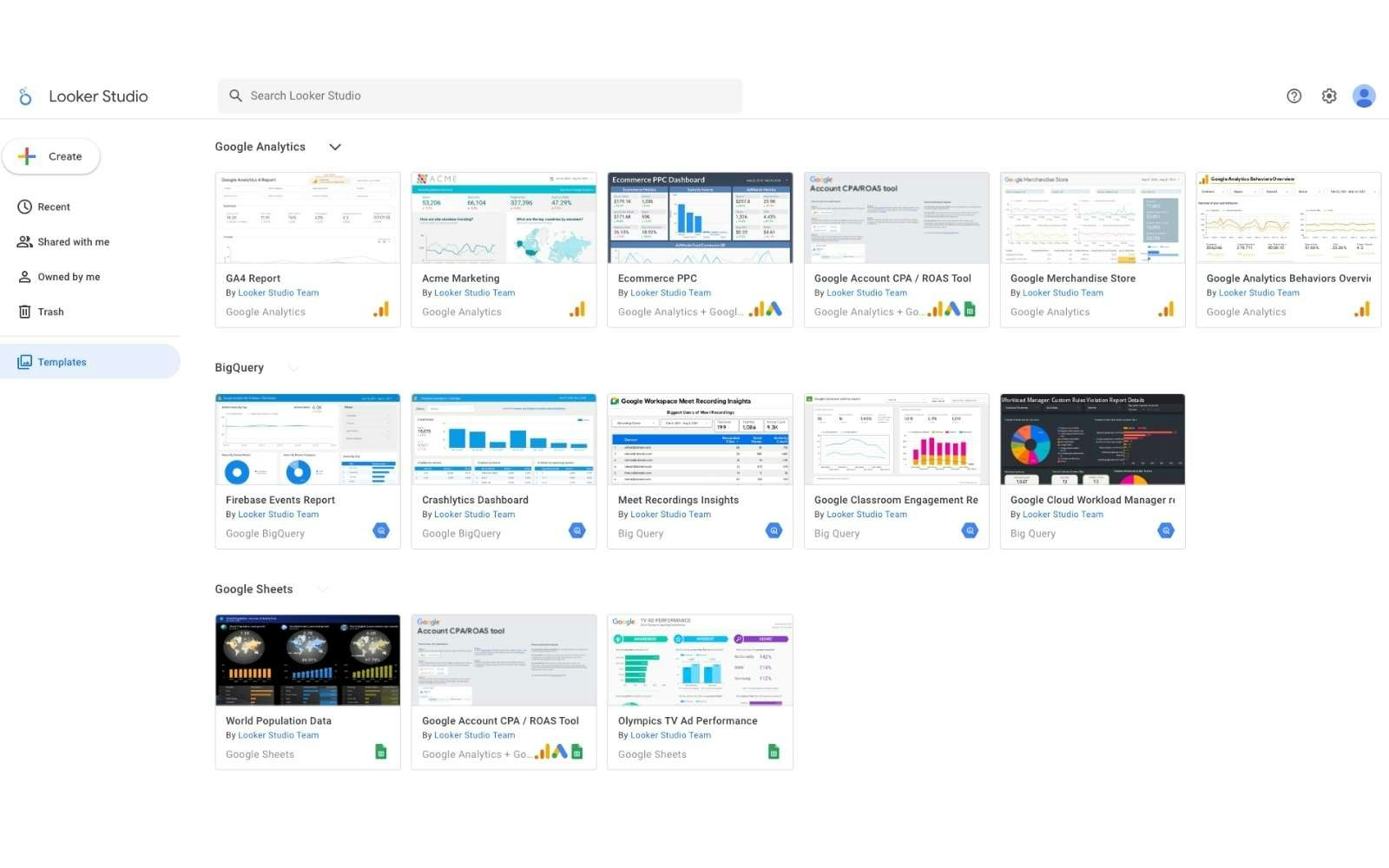
Task: Click the Ecommerce PPC title text
Action: 657,279
